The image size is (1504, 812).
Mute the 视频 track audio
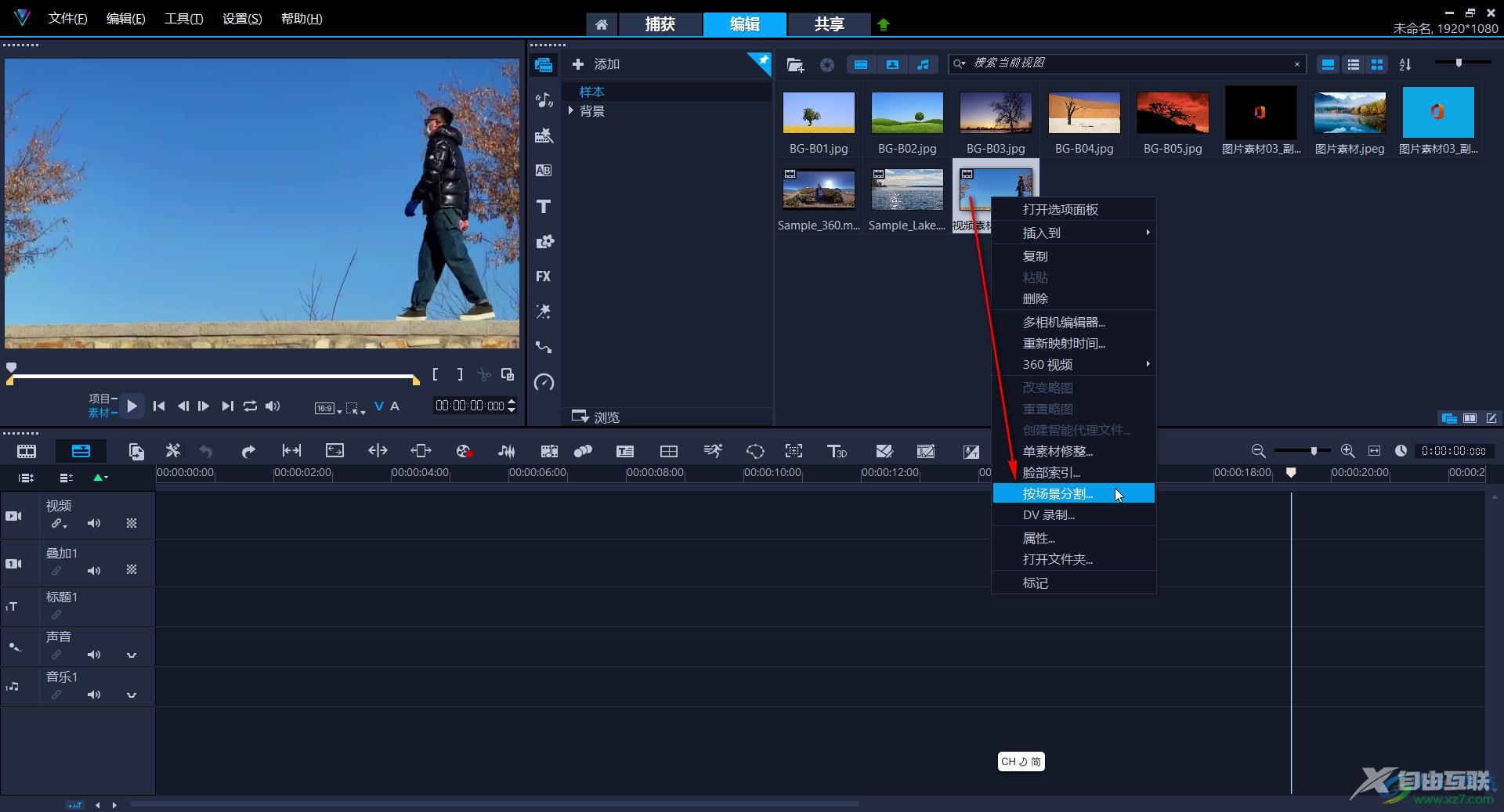pos(94,523)
